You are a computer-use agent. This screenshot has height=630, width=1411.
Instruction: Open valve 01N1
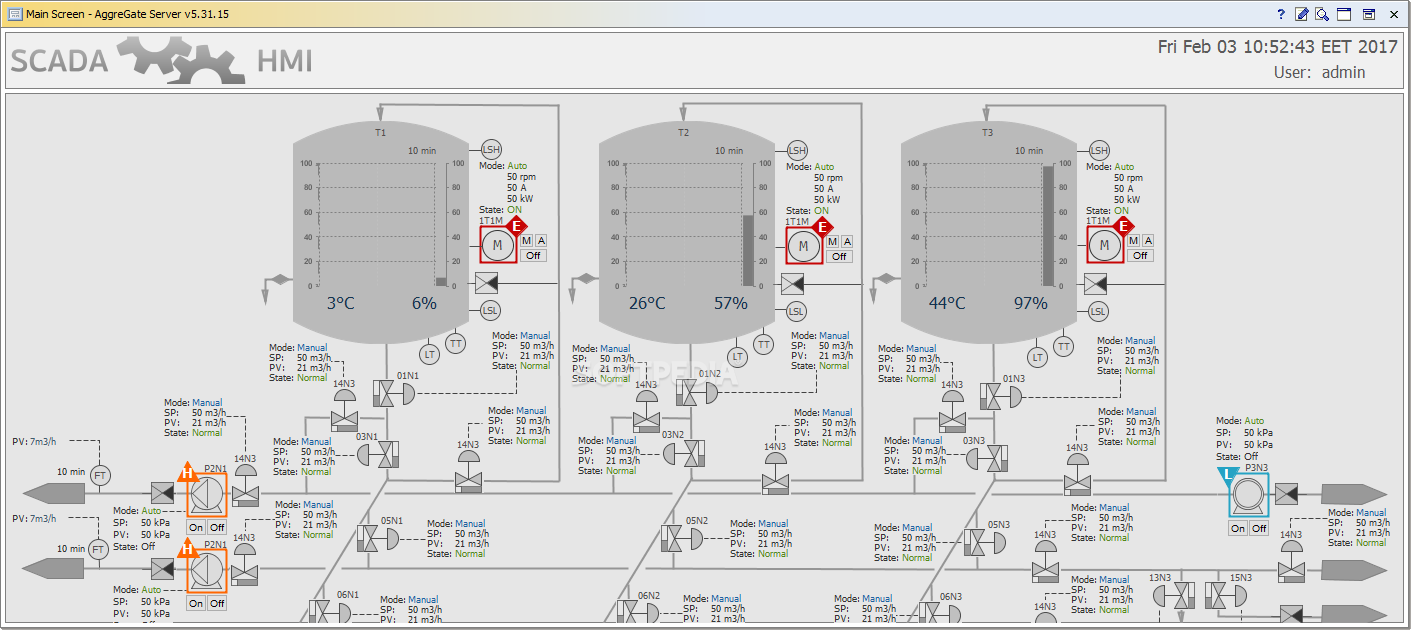392,394
